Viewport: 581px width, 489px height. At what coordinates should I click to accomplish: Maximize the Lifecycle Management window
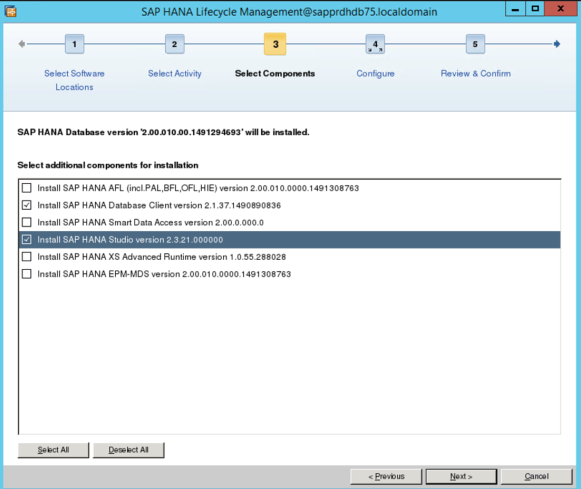point(535,9)
